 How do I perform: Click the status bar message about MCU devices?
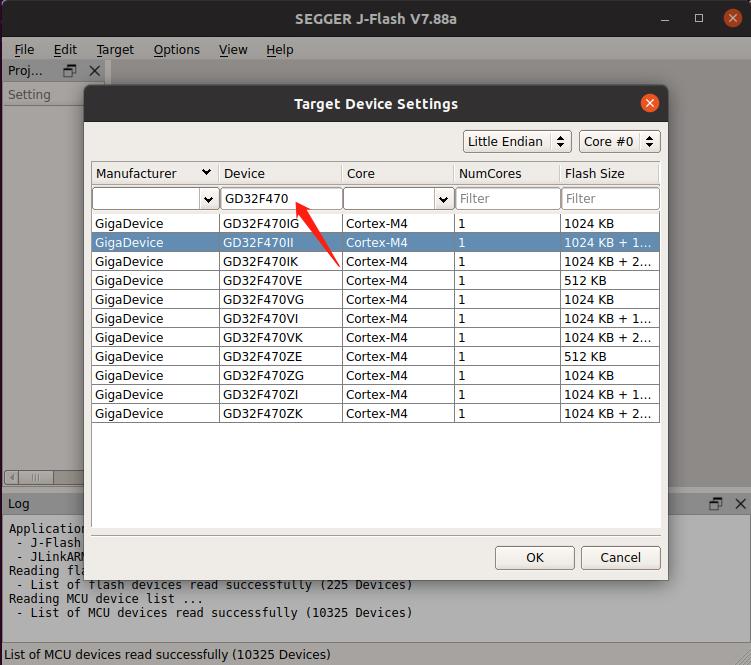[167, 654]
